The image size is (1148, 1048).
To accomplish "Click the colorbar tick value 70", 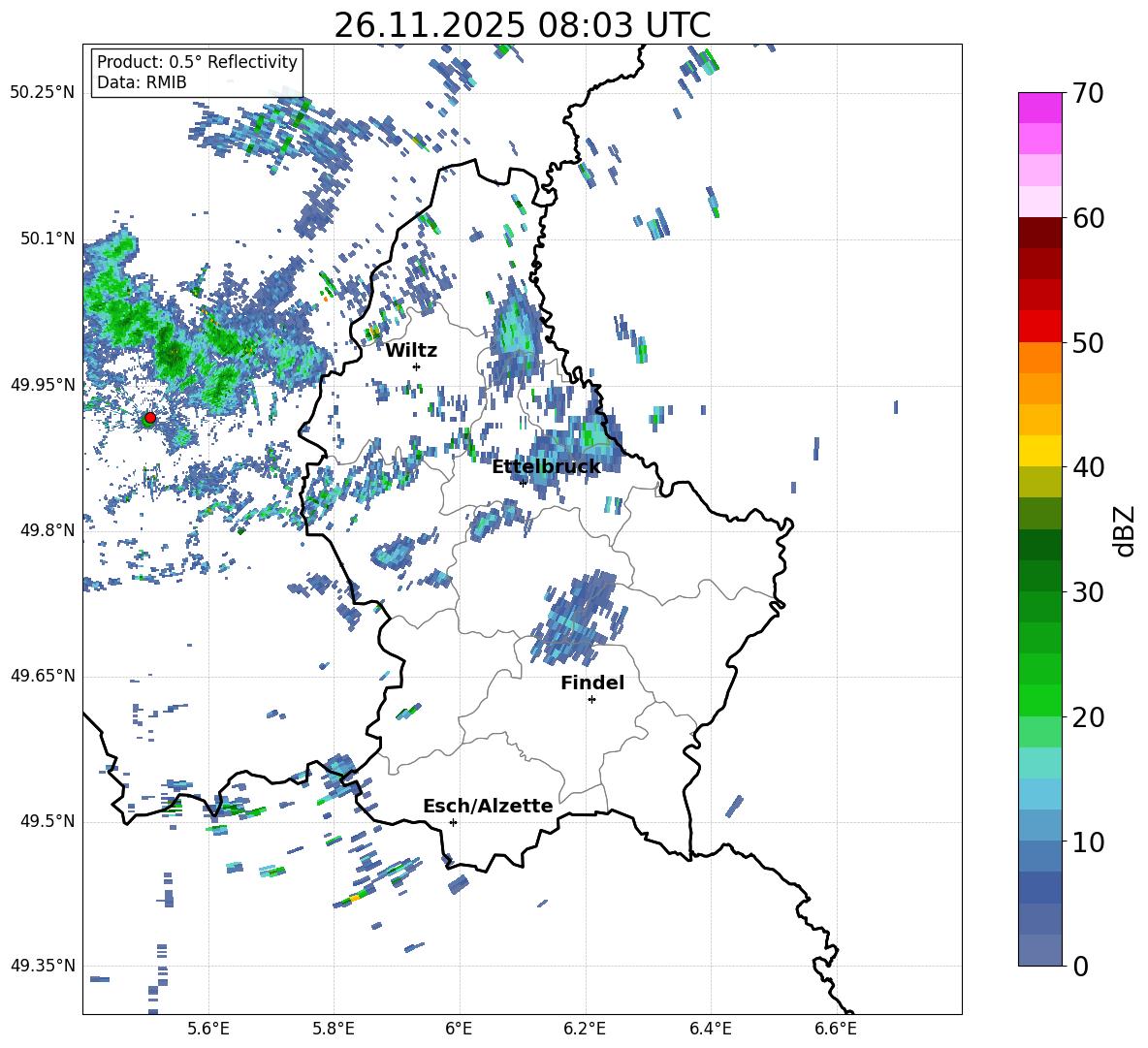I will pyautogui.click(x=1088, y=94).
